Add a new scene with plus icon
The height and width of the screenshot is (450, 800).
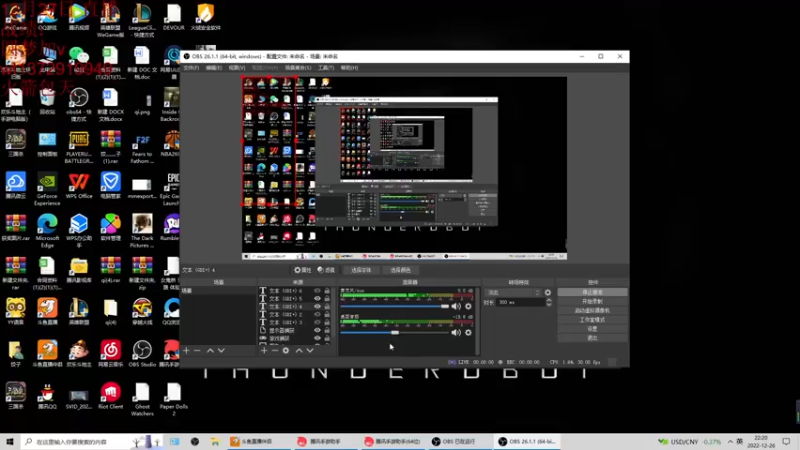pyautogui.click(x=186, y=351)
